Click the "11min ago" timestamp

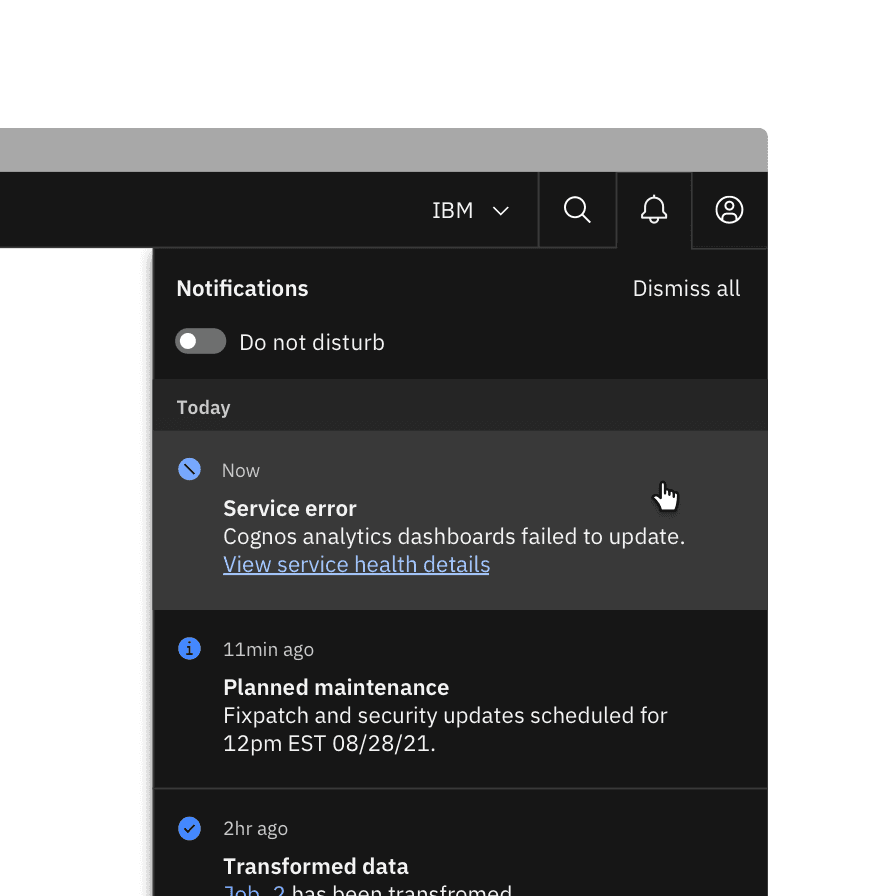[268, 650]
